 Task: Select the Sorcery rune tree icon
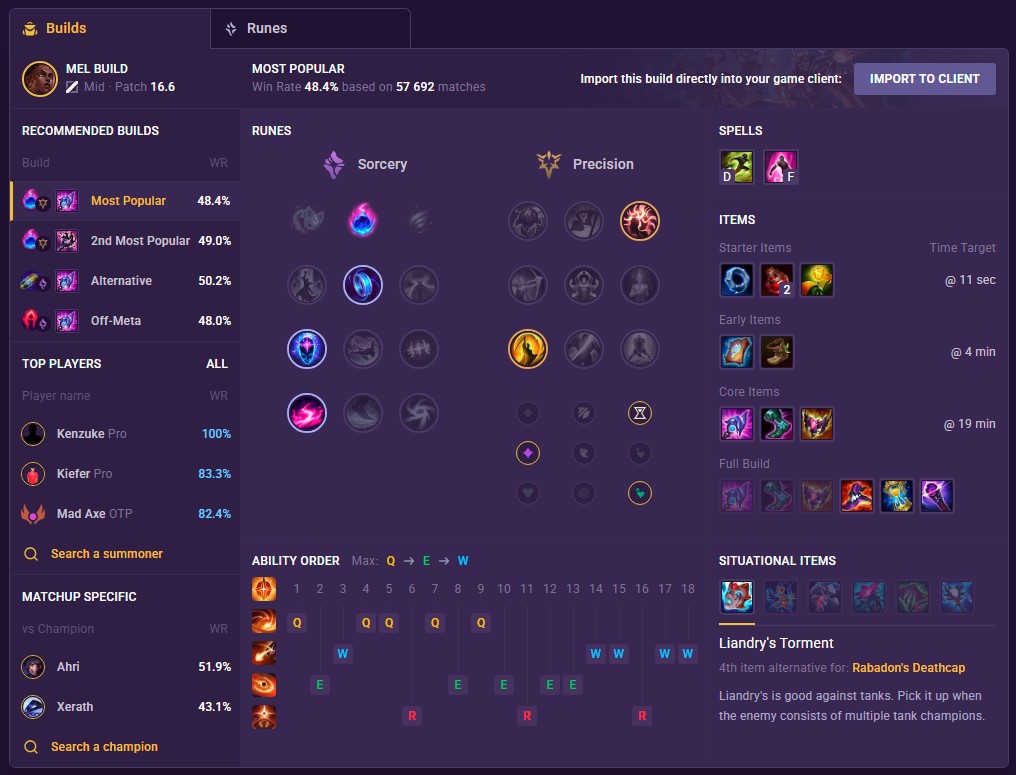click(334, 165)
